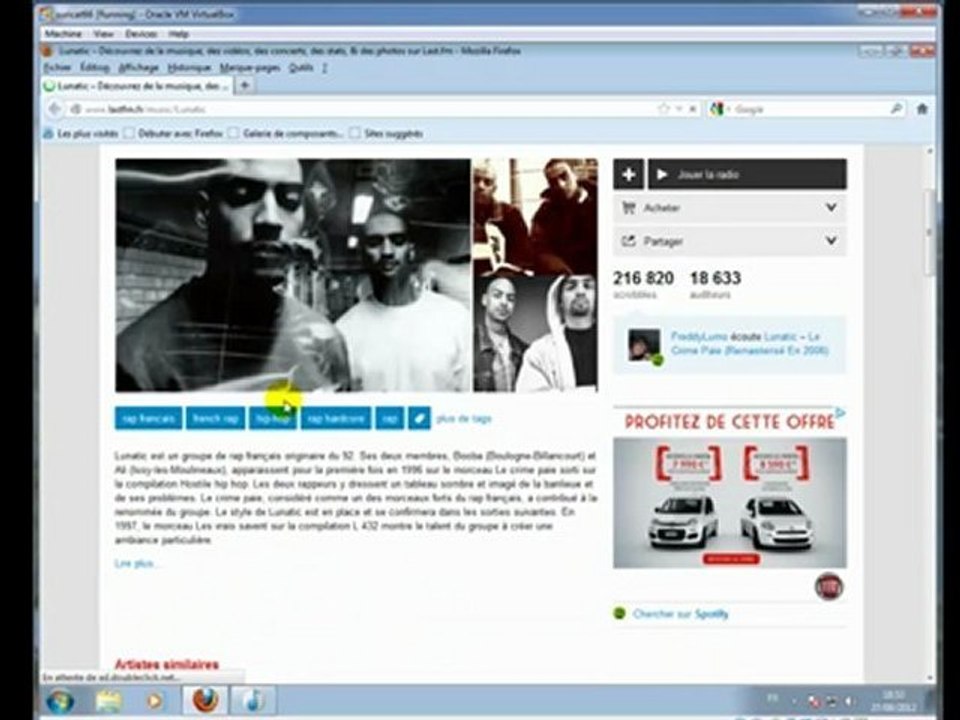Click the AdChoices icon on the advert
The height and width of the screenshot is (720, 960).
coord(841,413)
